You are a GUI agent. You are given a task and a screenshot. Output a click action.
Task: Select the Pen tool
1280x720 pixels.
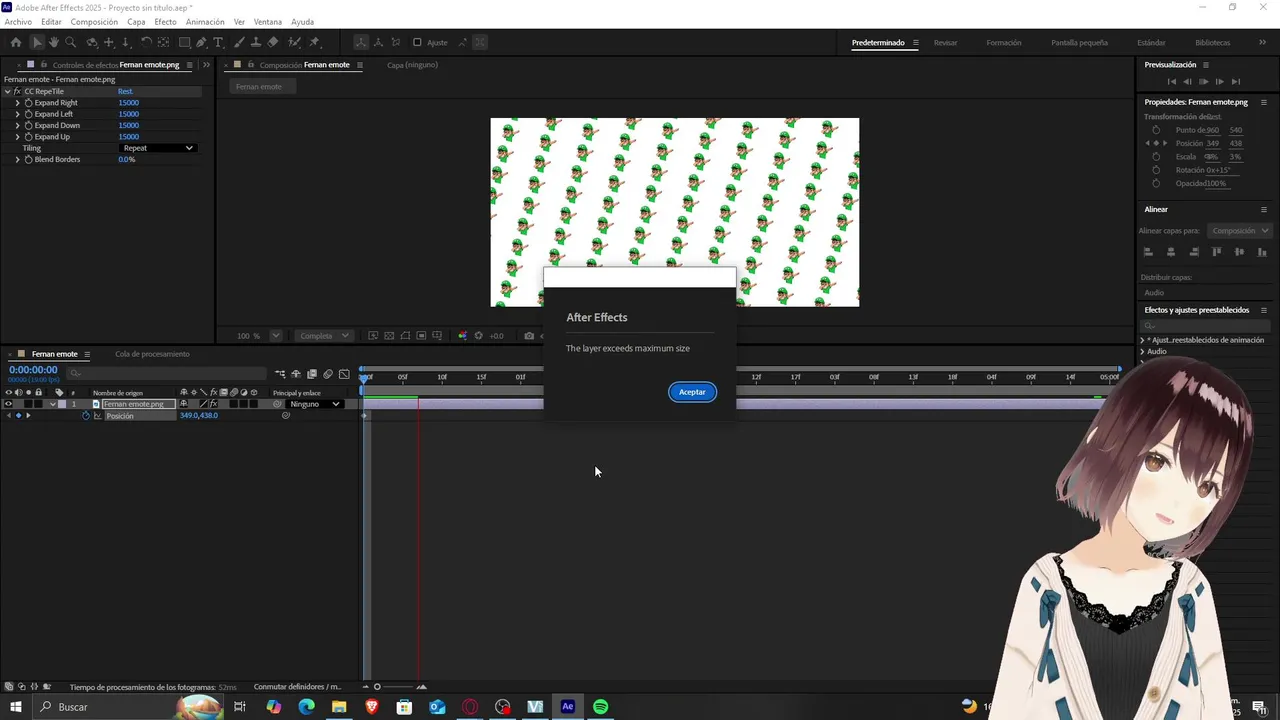point(201,42)
